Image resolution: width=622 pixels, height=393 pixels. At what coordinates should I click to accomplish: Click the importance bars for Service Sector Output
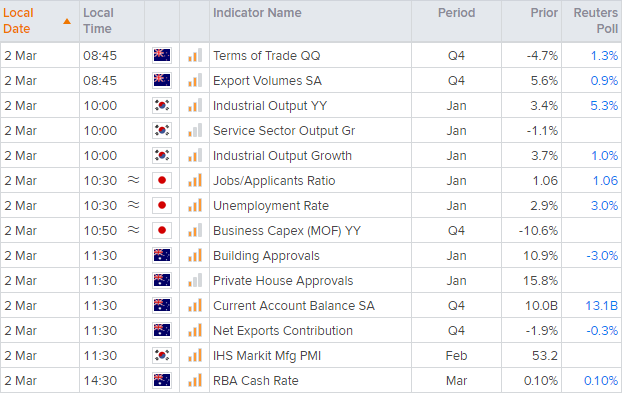(195, 130)
